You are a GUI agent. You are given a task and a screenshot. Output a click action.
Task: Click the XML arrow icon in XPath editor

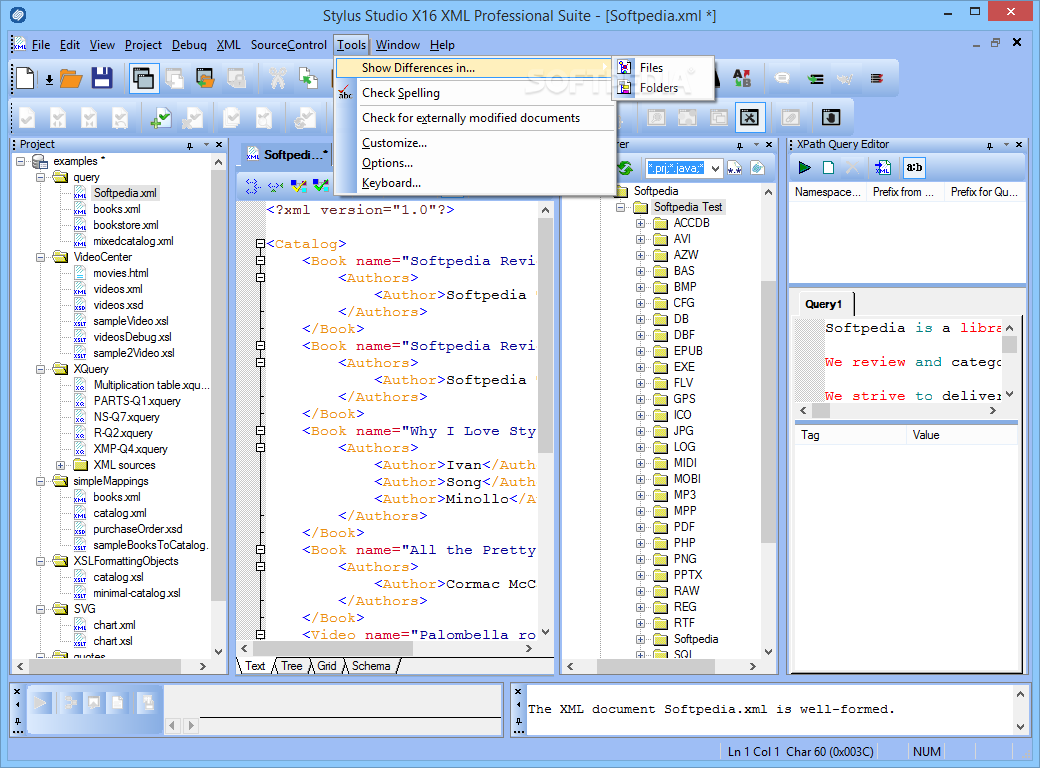pos(883,168)
